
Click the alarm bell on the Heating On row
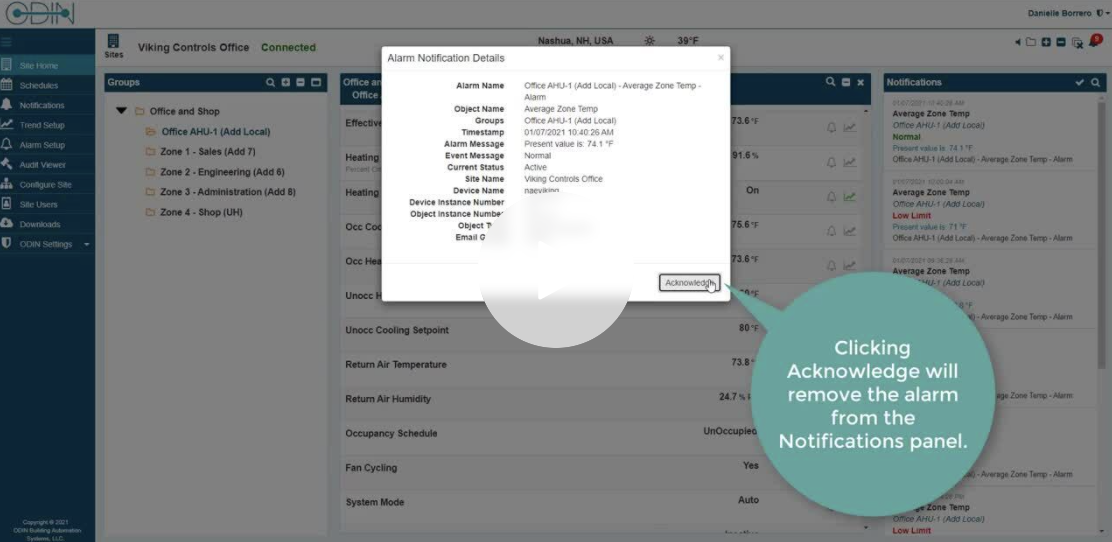pyautogui.click(x=831, y=197)
